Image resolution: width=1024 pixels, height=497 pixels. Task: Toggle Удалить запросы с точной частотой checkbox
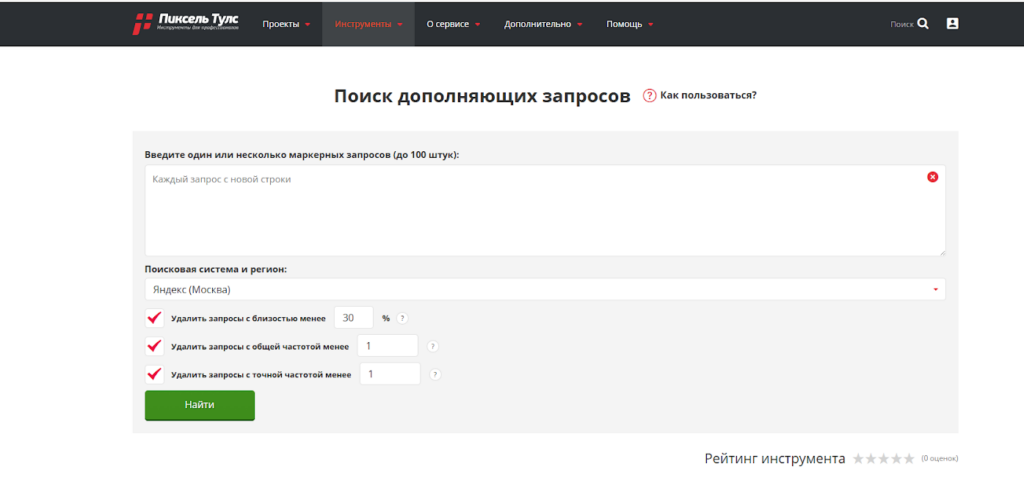pos(155,374)
